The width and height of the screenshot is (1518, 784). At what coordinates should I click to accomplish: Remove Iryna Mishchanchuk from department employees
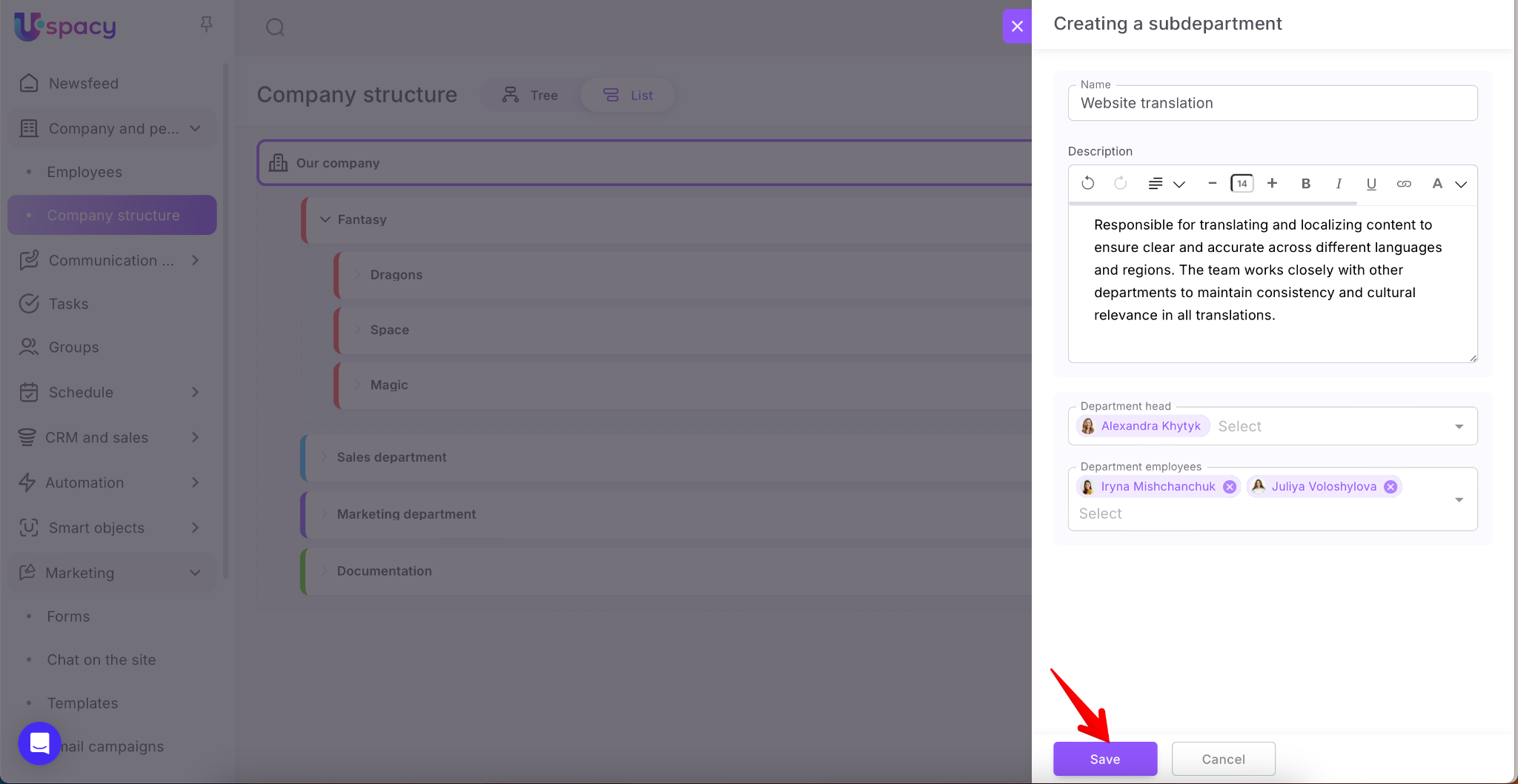click(x=1230, y=487)
